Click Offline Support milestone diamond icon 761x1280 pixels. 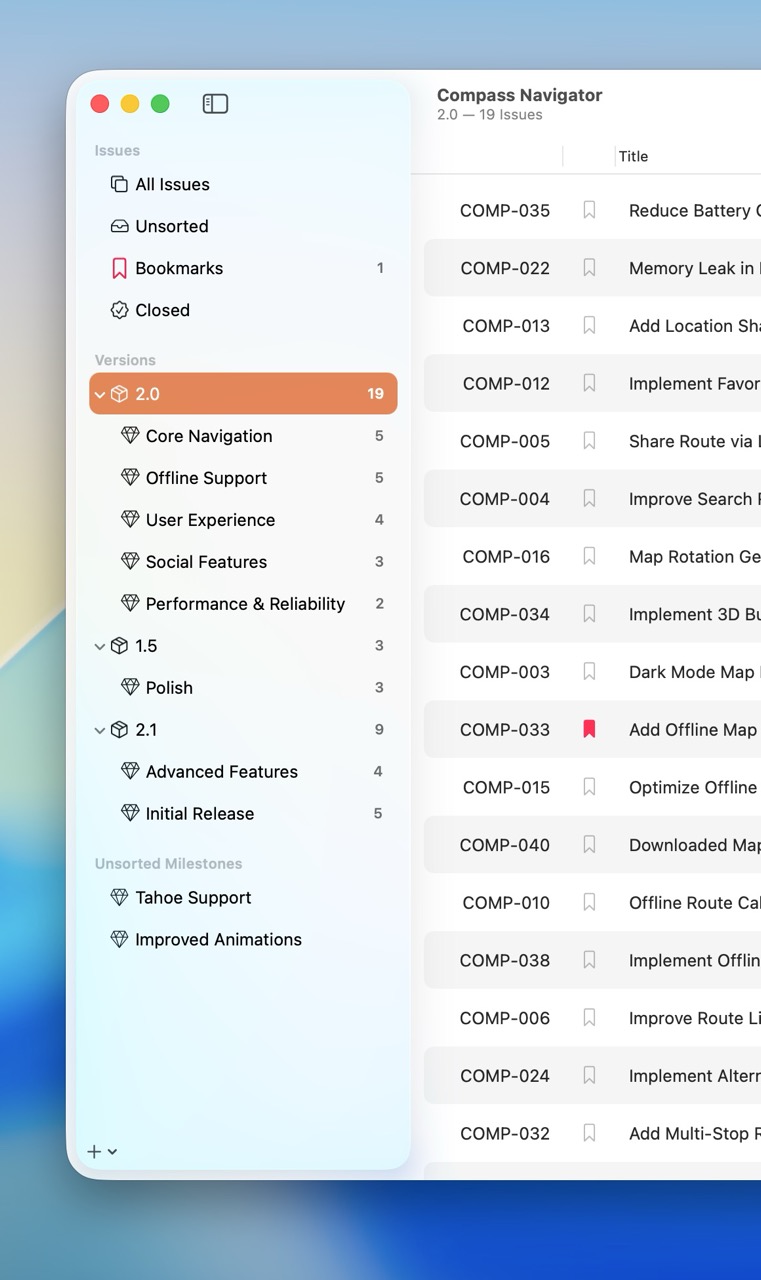click(130, 478)
